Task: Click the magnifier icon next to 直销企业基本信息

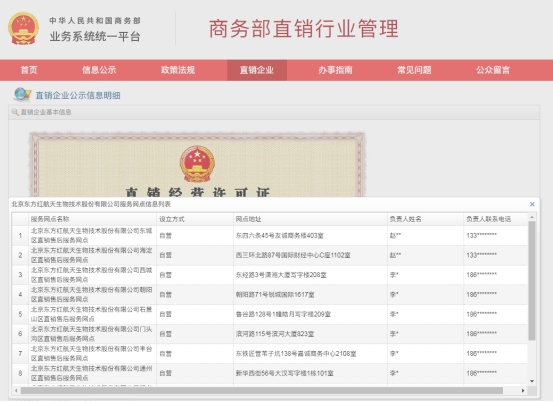Action: [x=15, y=112]
